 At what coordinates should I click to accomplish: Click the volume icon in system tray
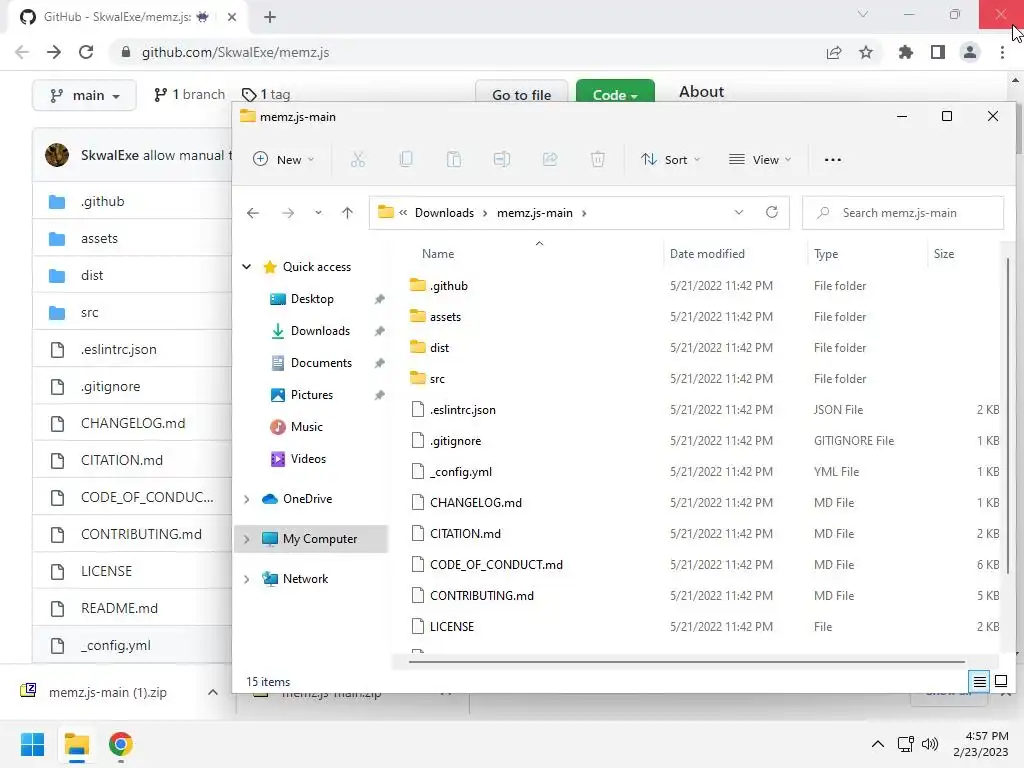click(x=930, y=744)
